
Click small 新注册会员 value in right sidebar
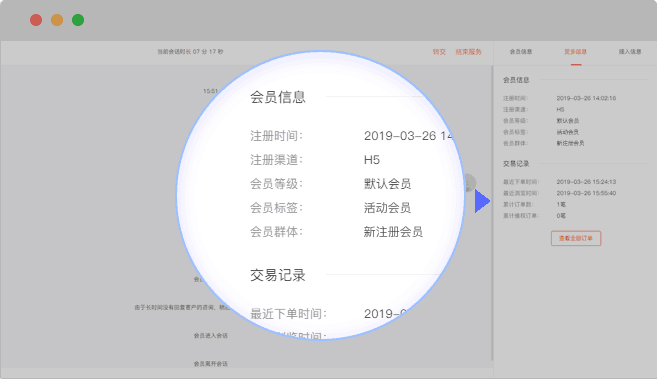[x=570, y=143]
